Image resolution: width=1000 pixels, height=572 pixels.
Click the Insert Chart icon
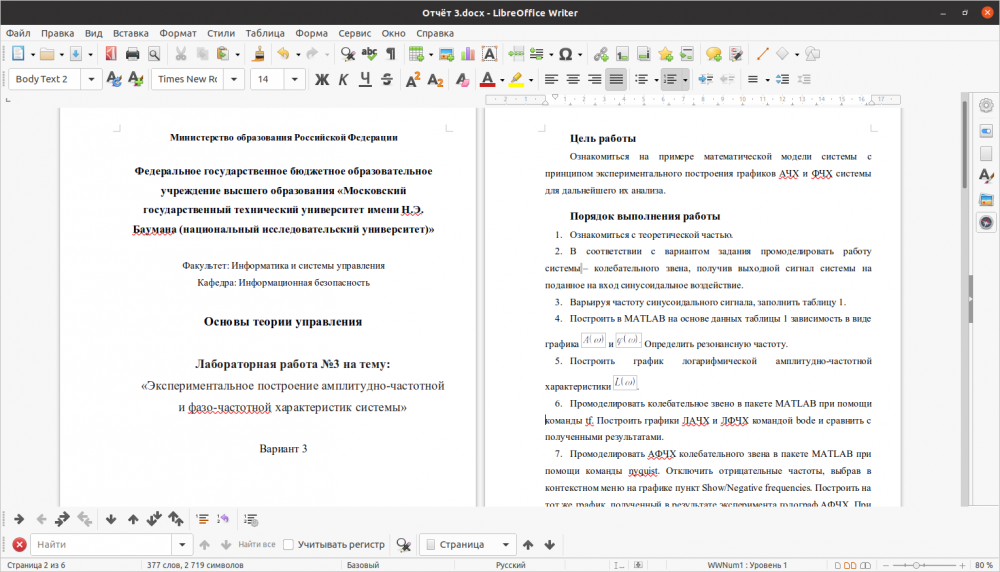[x=468, y=54]
